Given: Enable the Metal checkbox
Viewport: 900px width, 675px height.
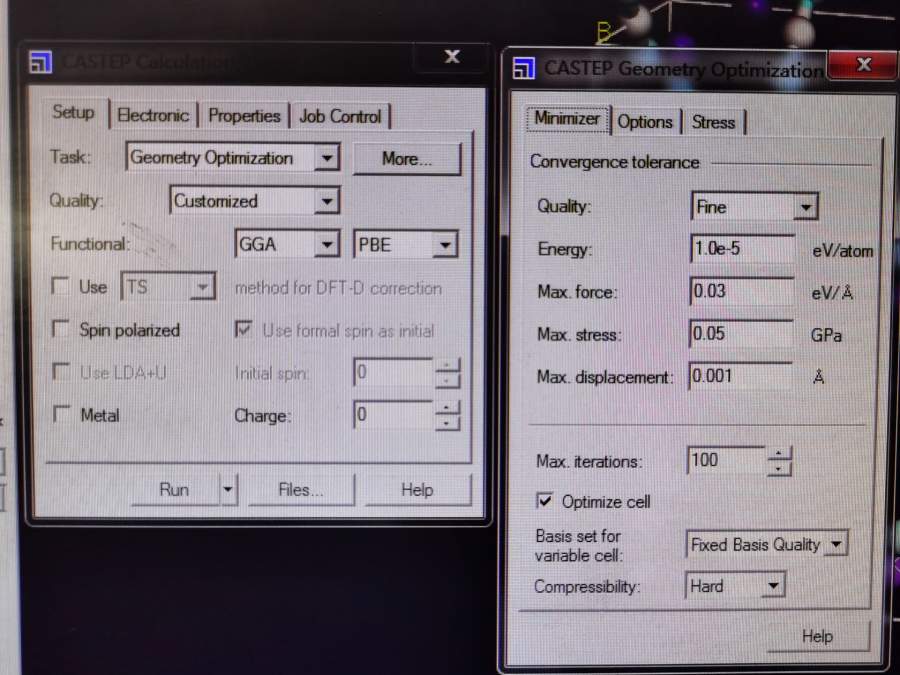Looking at the screenshot, I should (60, 414).
